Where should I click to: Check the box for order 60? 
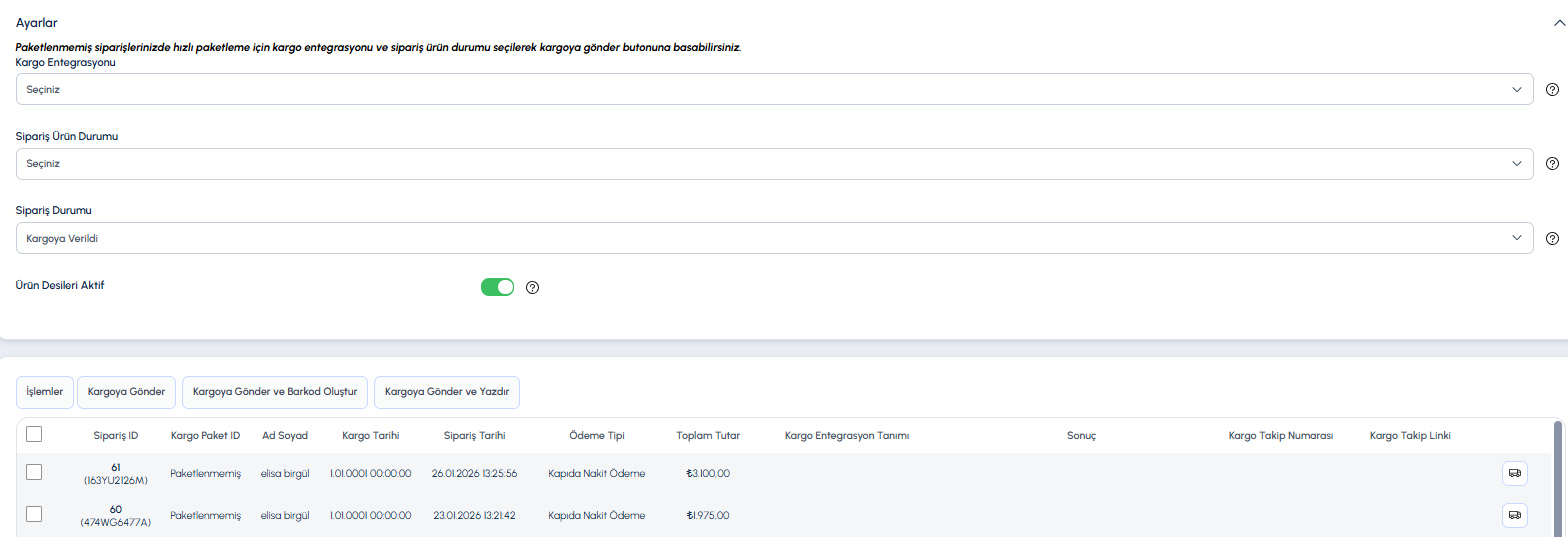(34, 514)
